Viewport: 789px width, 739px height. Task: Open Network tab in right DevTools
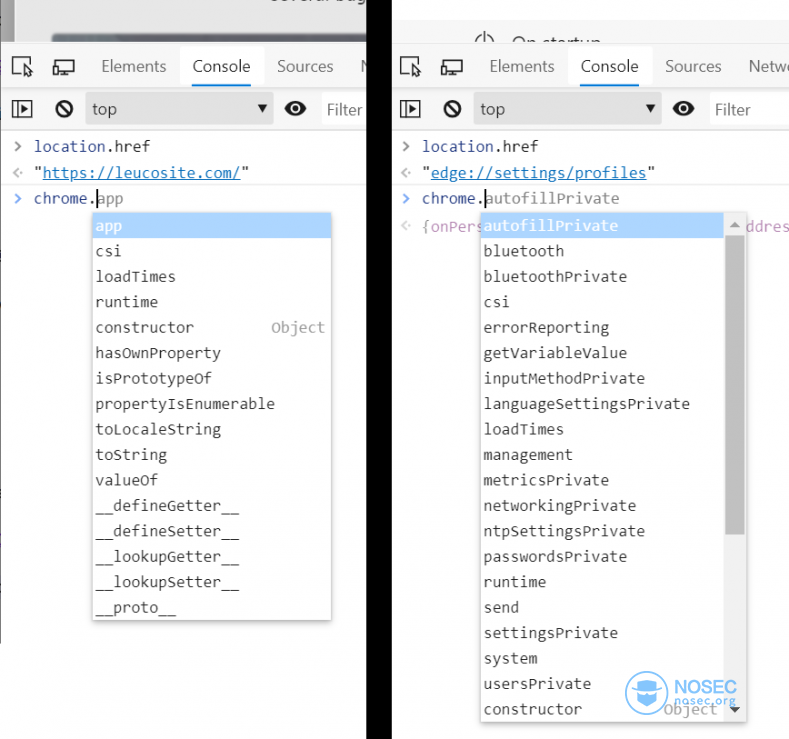click(x=768, y=66)
